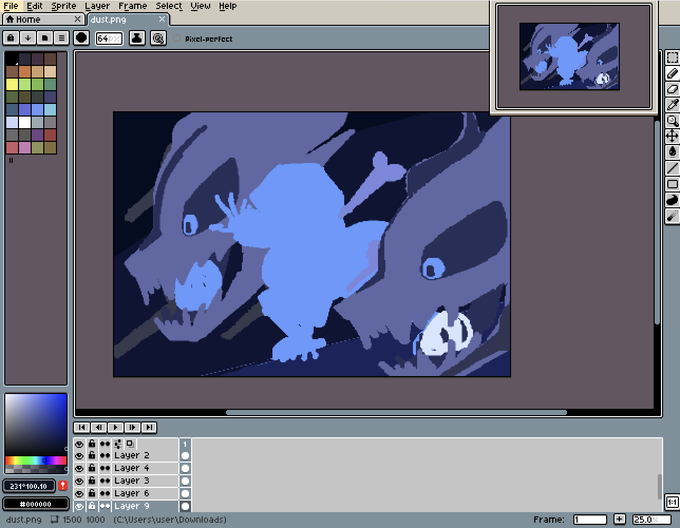
Task: Open the ink type selector
Action: pyautogui.click(x=137, y=38)
